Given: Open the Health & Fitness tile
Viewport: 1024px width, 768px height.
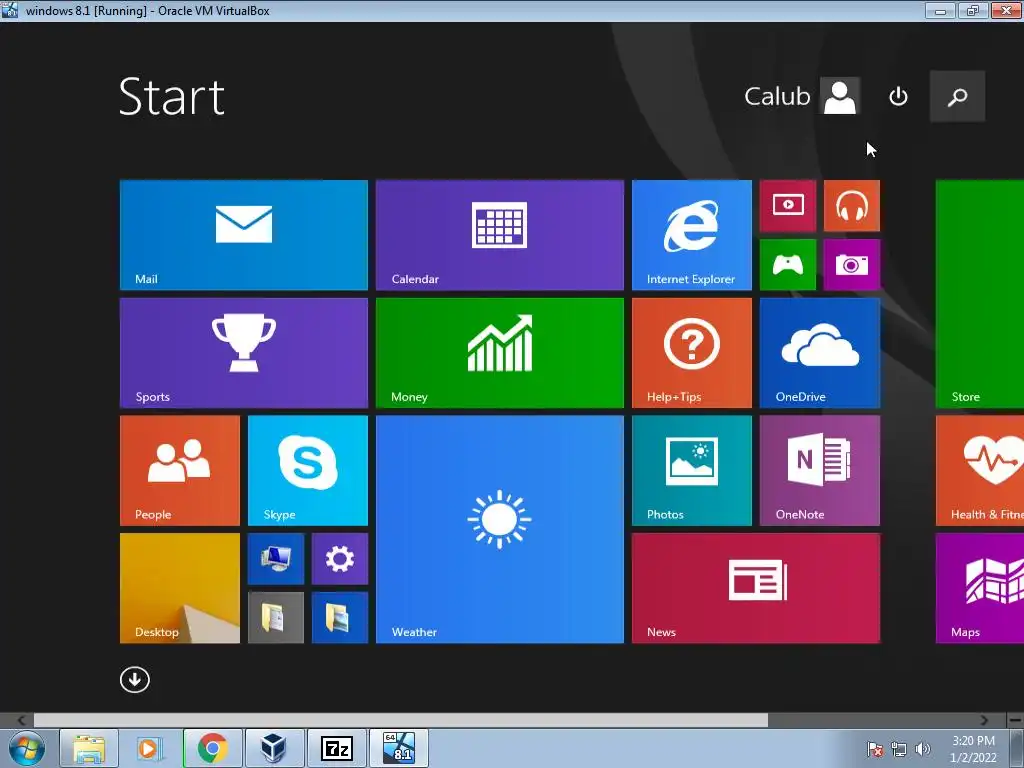Looking at the screenshot, I should 980,470.
